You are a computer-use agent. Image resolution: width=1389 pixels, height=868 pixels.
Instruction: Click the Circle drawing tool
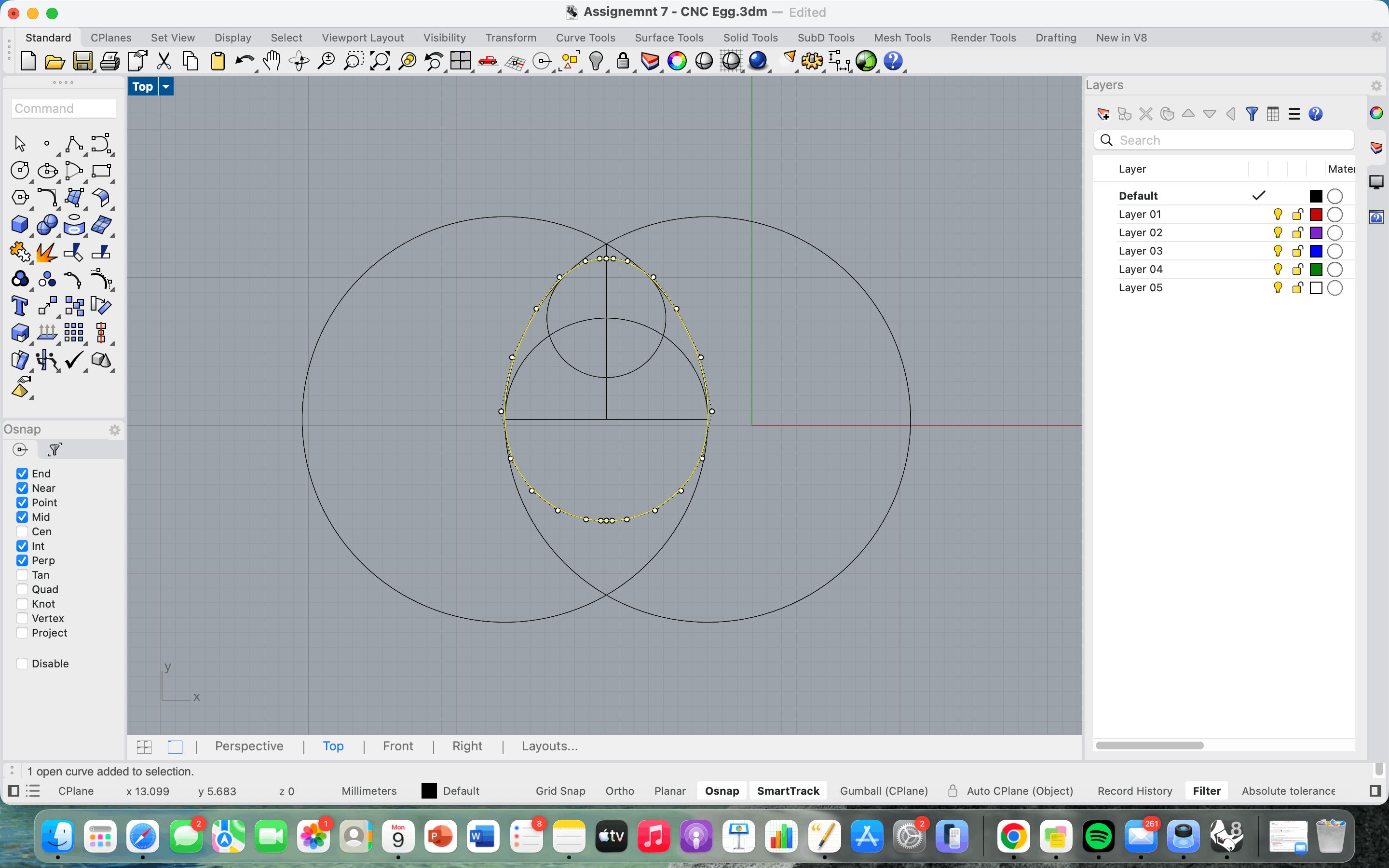[19, 171]
